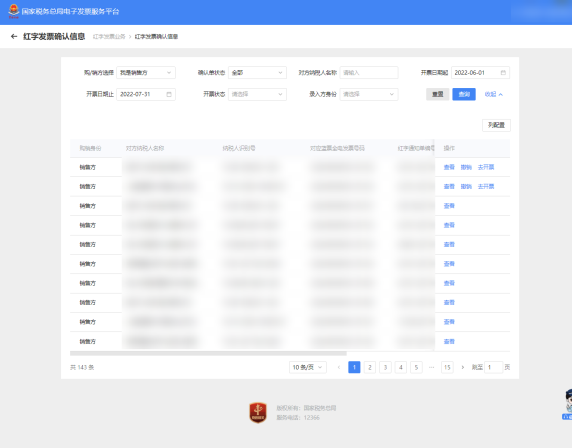Collapse the filters with 收起 chevron
572x448 pixels.
tap(494, 94)
